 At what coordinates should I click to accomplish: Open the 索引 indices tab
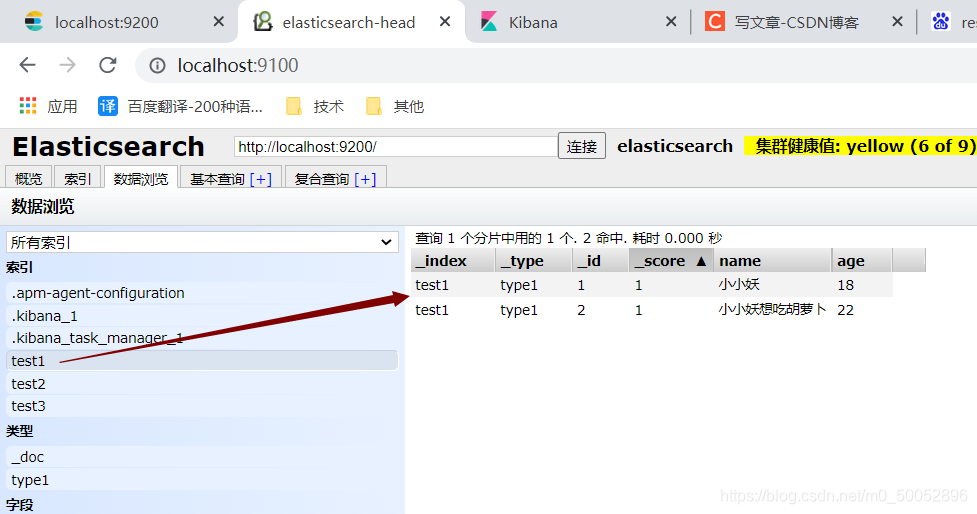point(78,179)
